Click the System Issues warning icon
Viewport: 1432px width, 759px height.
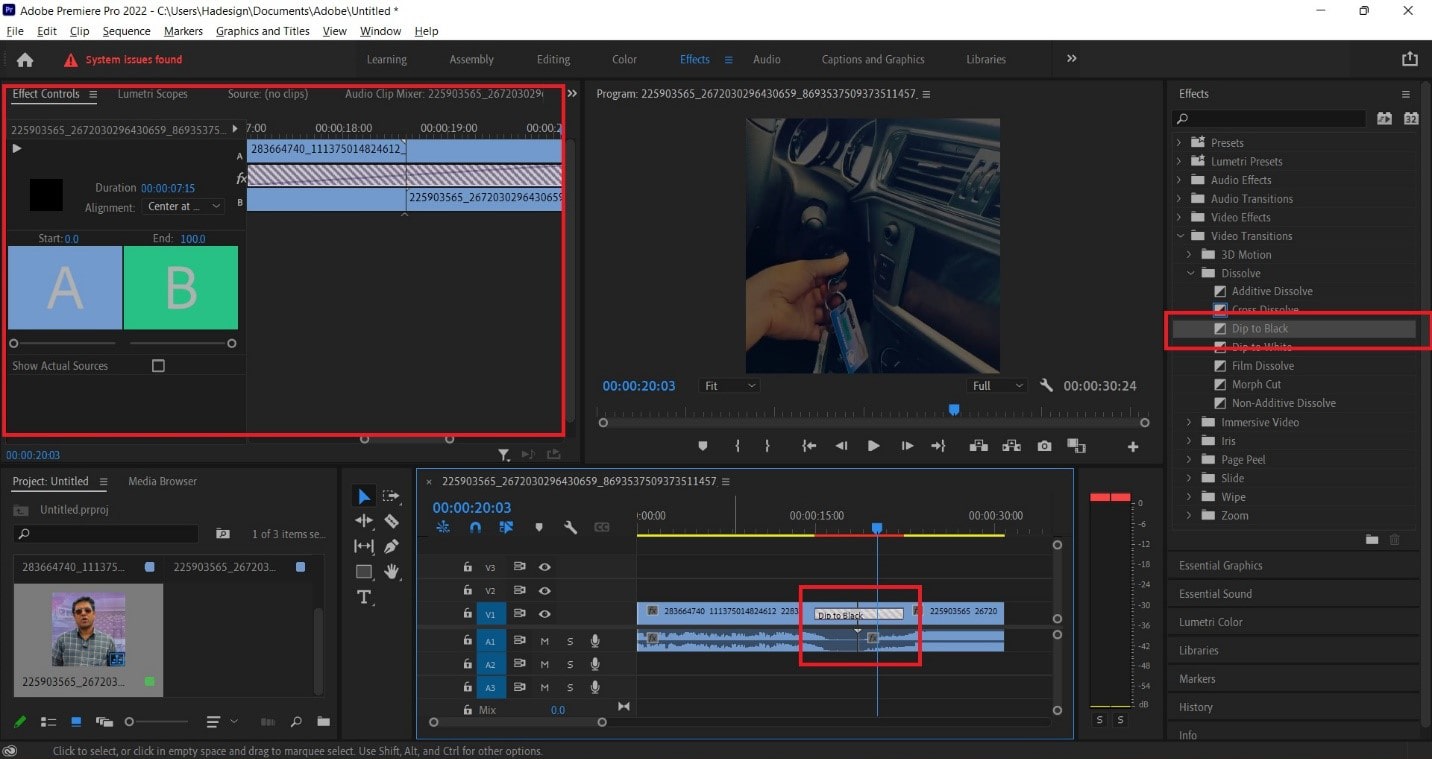click(x=70, y=60)
